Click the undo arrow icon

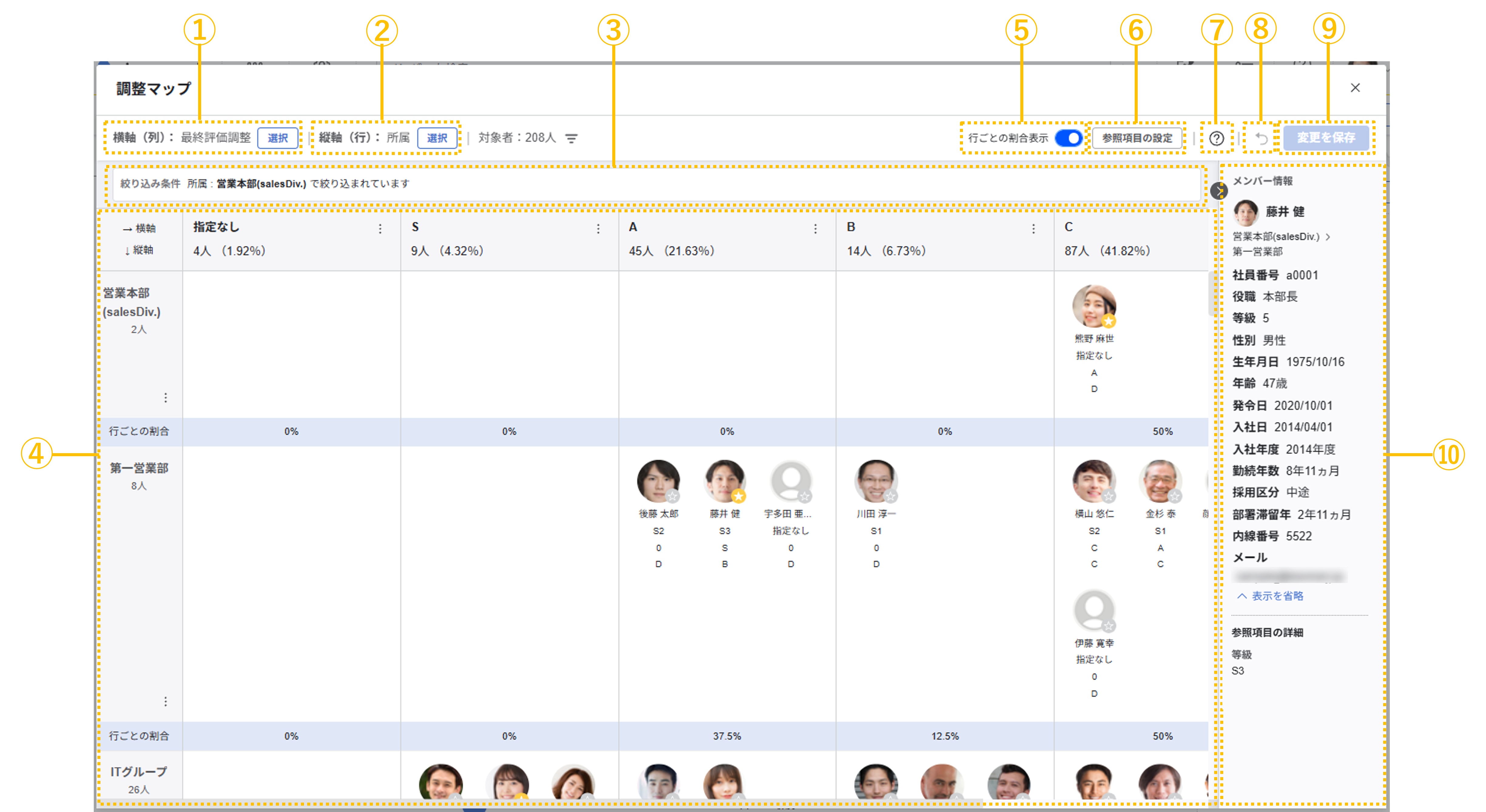click(x=1261, y=138)
